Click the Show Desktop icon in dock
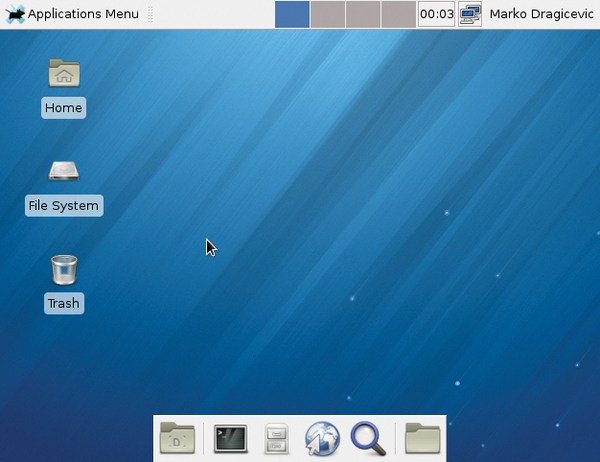600x462 pixels. click(x=177, y=438)
